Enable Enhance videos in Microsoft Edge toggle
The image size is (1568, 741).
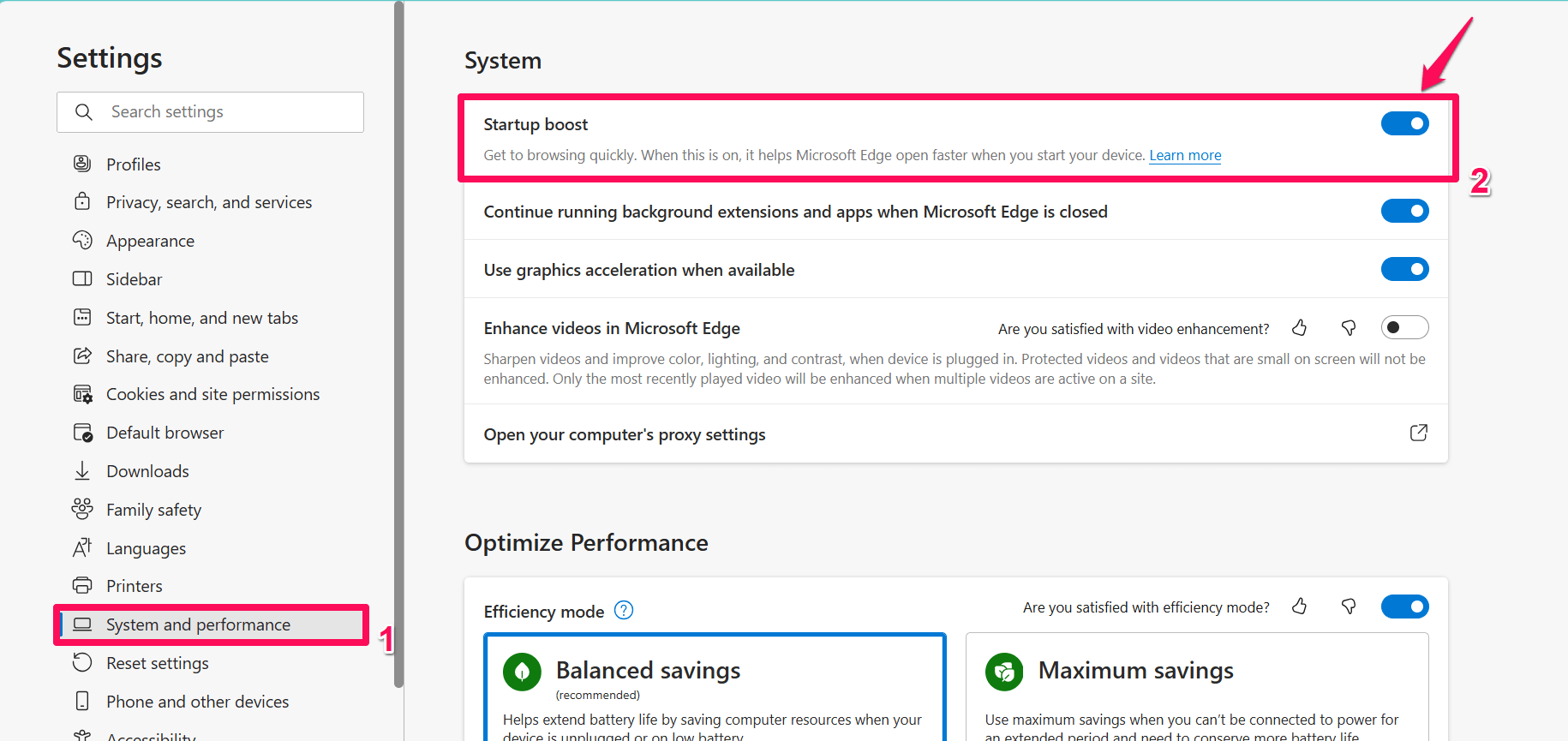(x=1405, y=327)
